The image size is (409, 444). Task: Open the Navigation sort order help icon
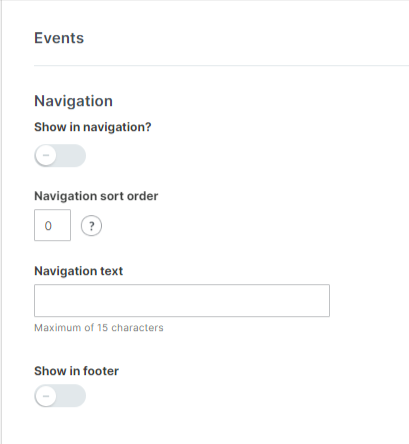91,226
